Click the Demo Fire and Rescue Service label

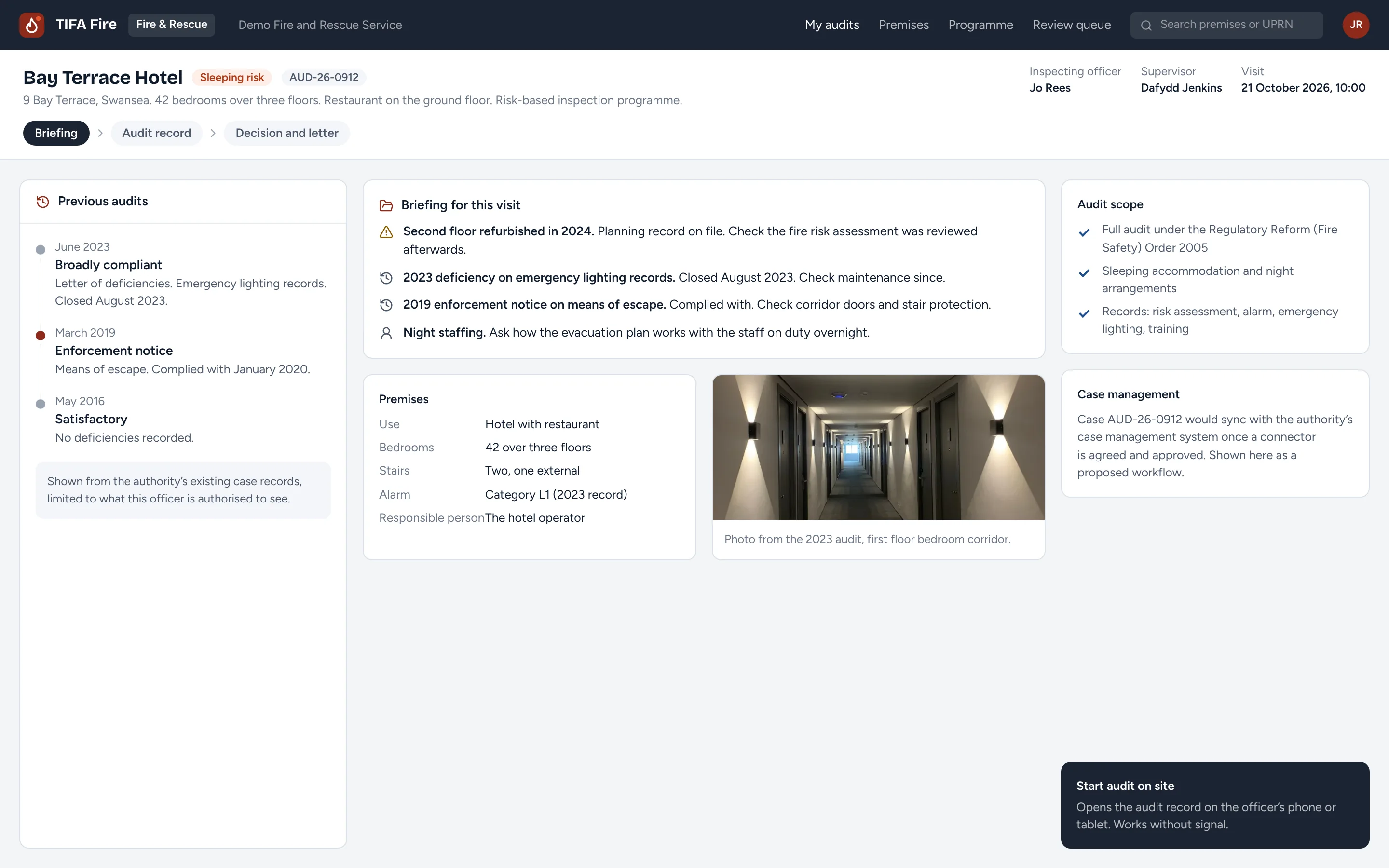[x=320, y=25]
